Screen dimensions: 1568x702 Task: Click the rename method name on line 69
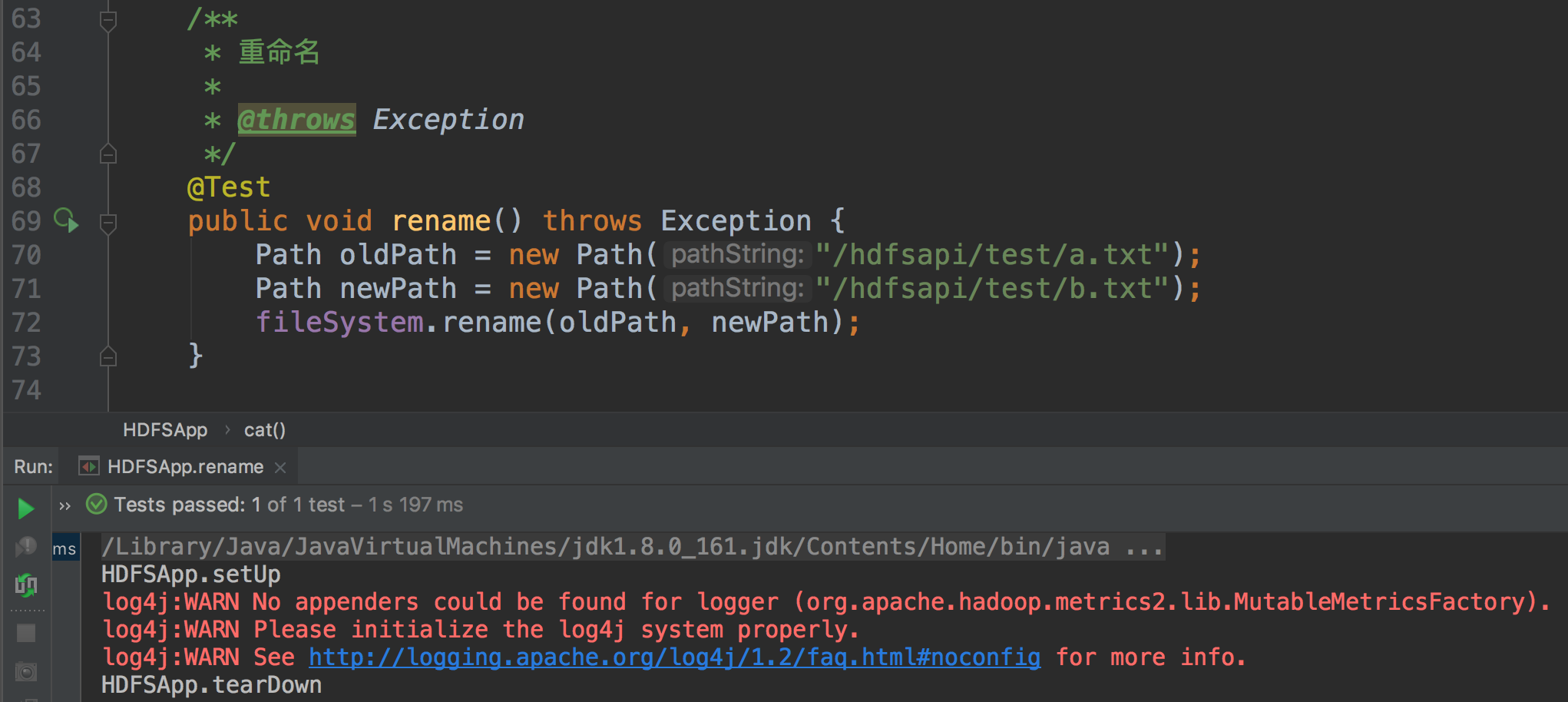pyautogui.click(x=442, y=221)
